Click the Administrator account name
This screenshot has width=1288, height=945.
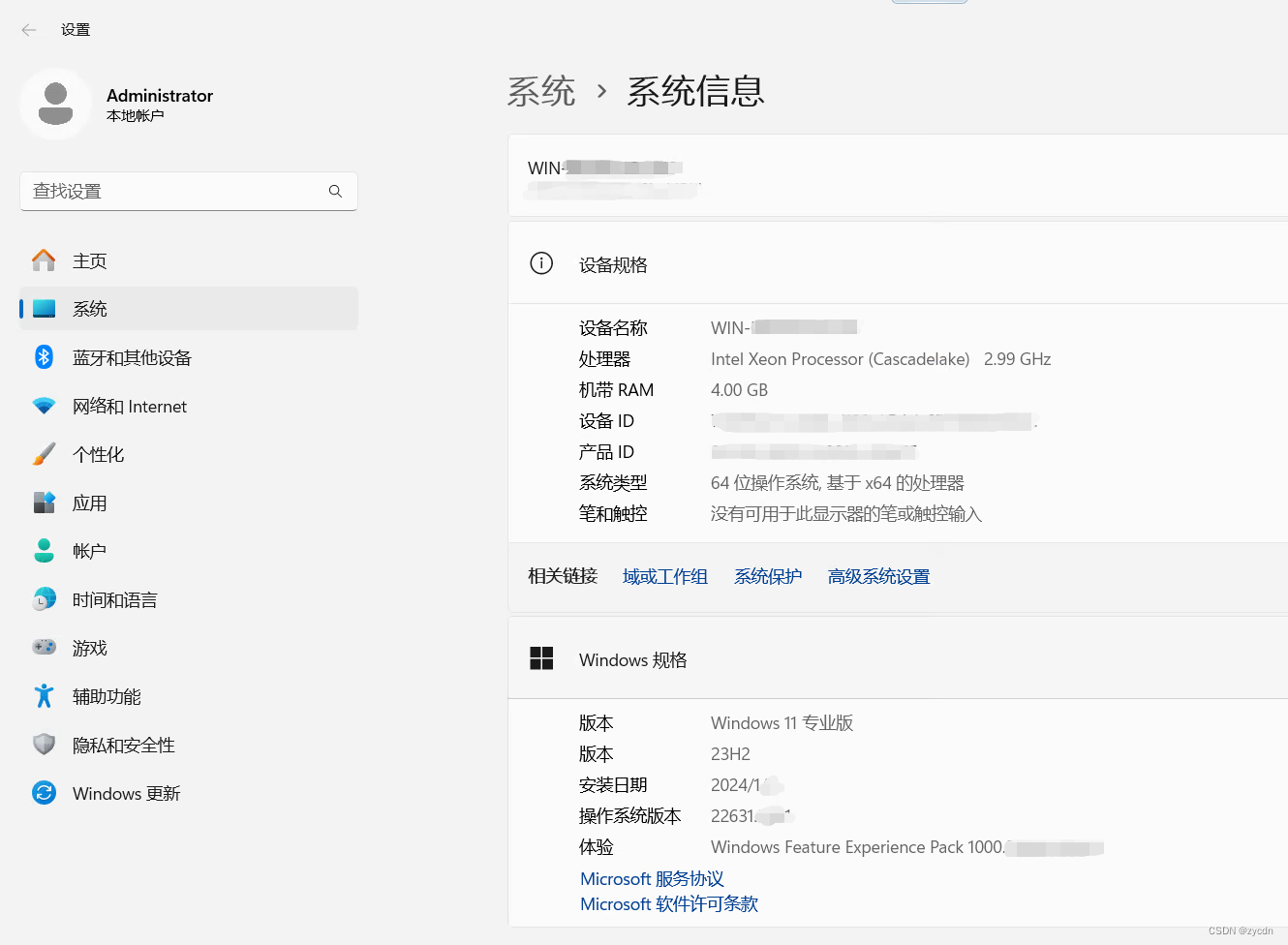click(160, 96)
